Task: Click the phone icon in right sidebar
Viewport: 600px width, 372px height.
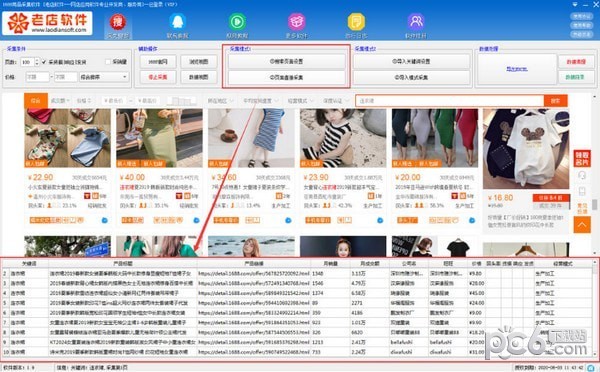Action: [582, 191]
